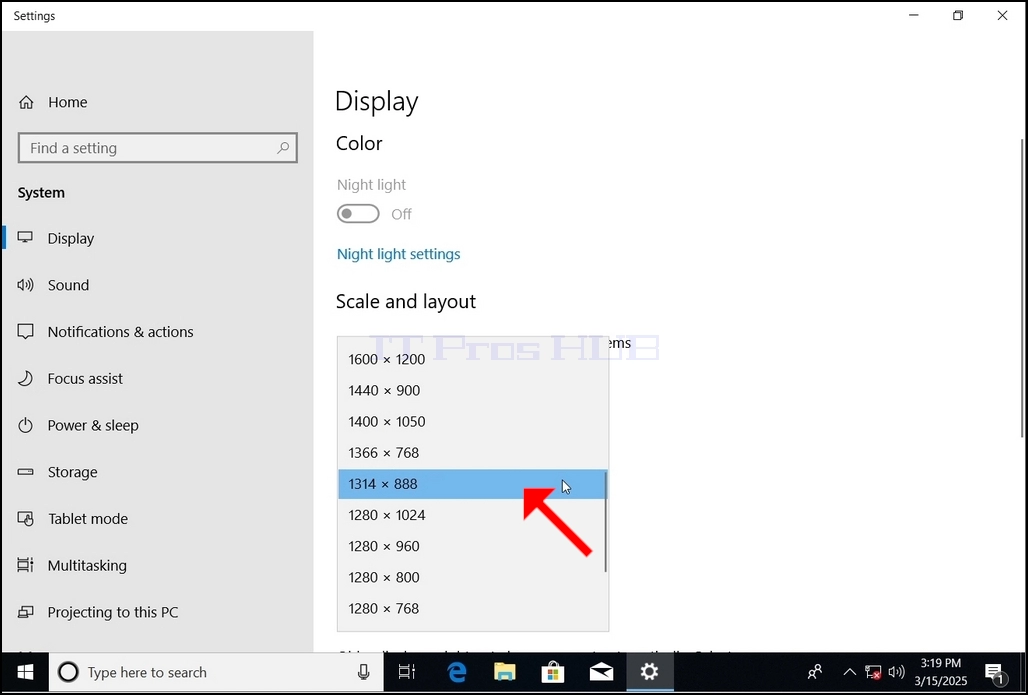Open Night light settings link
1028x695 pixels.
399,254
